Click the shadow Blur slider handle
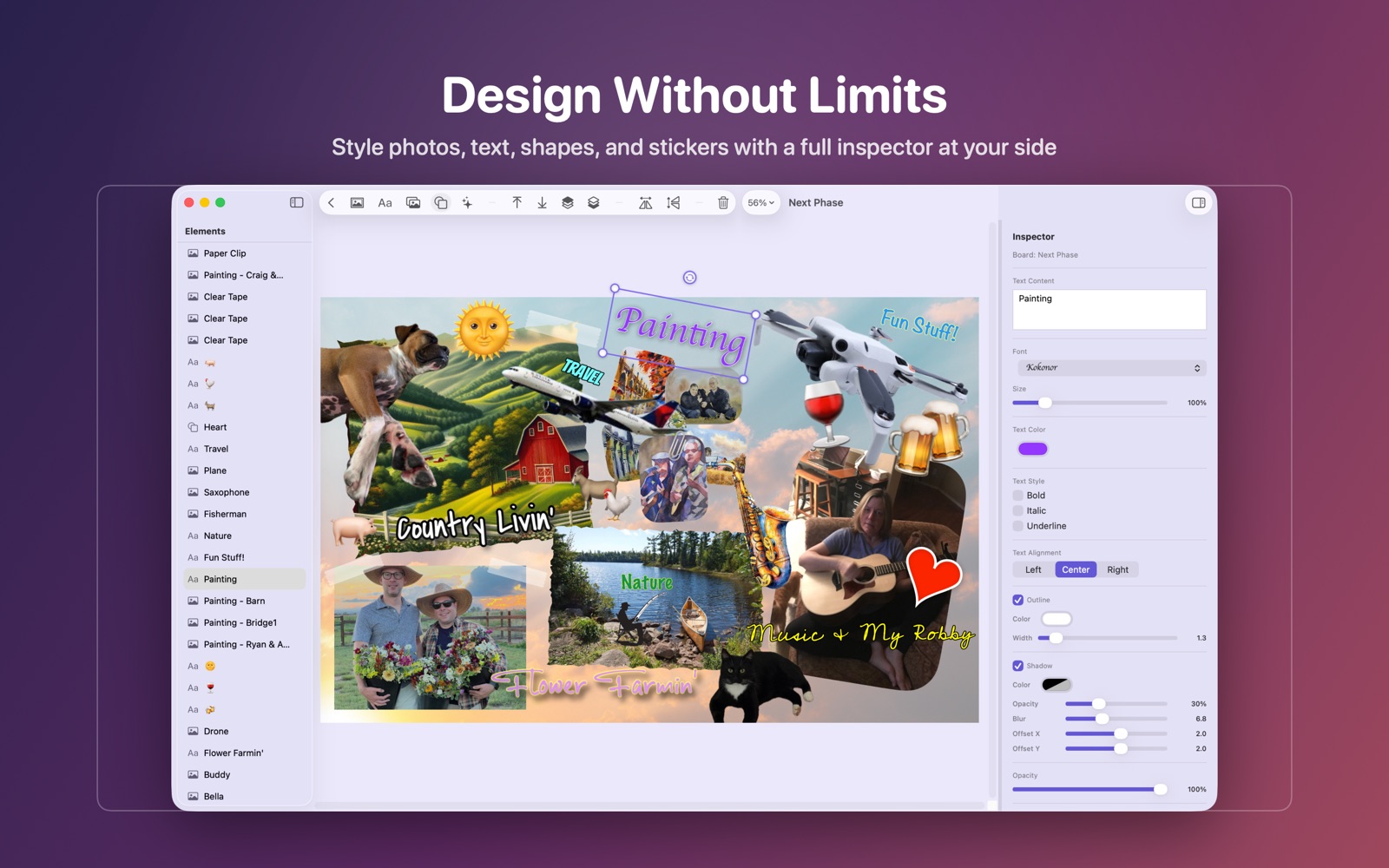Screen dimensions: 1389x868 1102,719
